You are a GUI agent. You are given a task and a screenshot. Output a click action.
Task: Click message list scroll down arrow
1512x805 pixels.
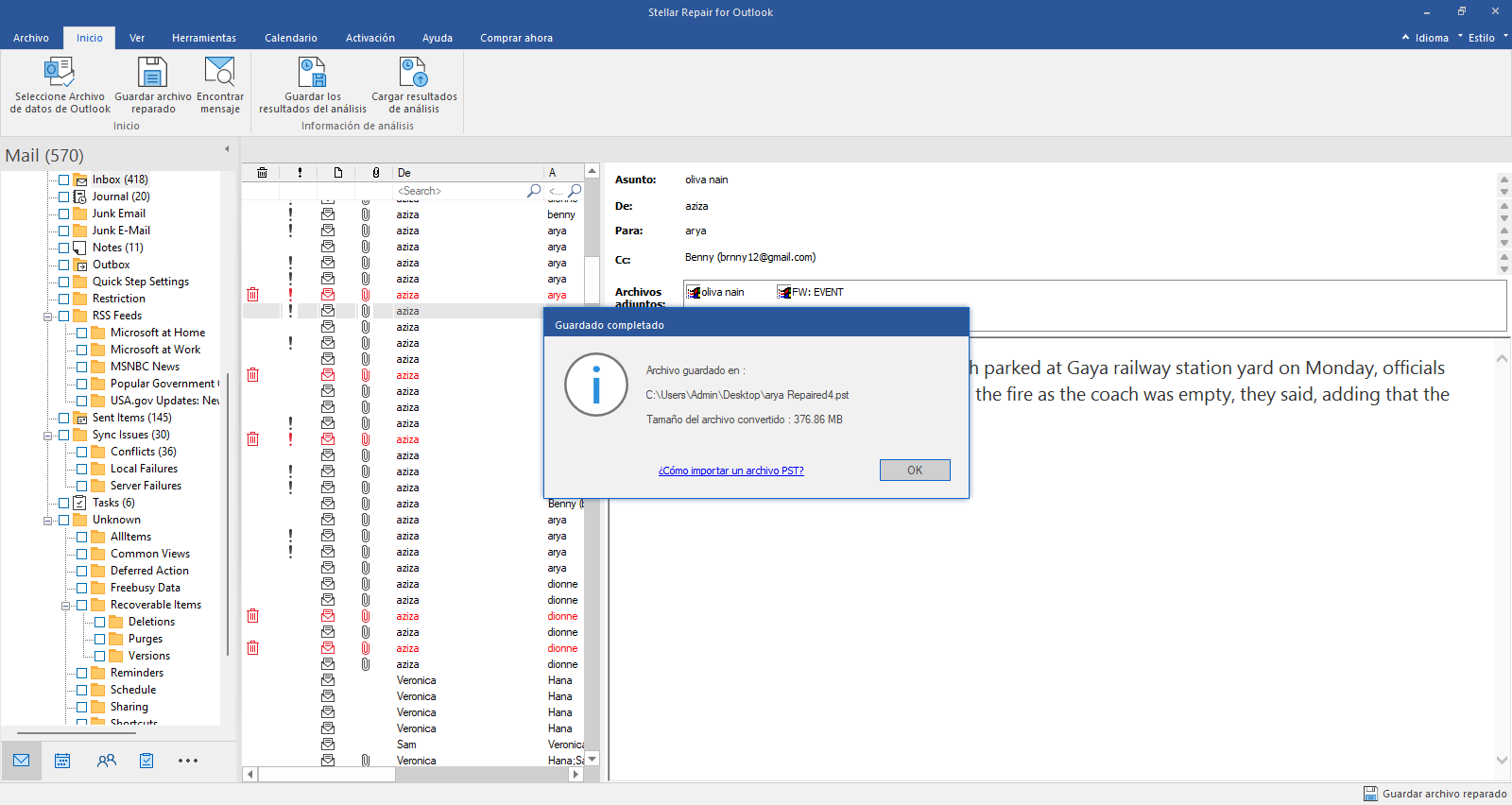click(593, 759)
